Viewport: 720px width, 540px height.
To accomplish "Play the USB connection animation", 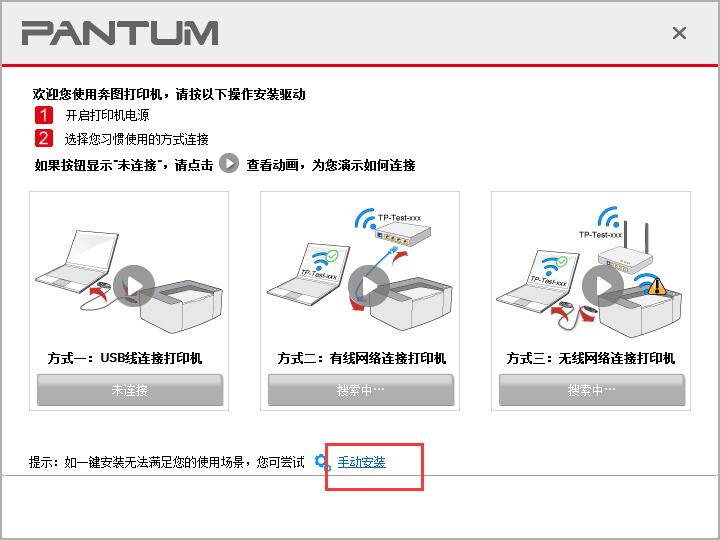I will [134, 286].
